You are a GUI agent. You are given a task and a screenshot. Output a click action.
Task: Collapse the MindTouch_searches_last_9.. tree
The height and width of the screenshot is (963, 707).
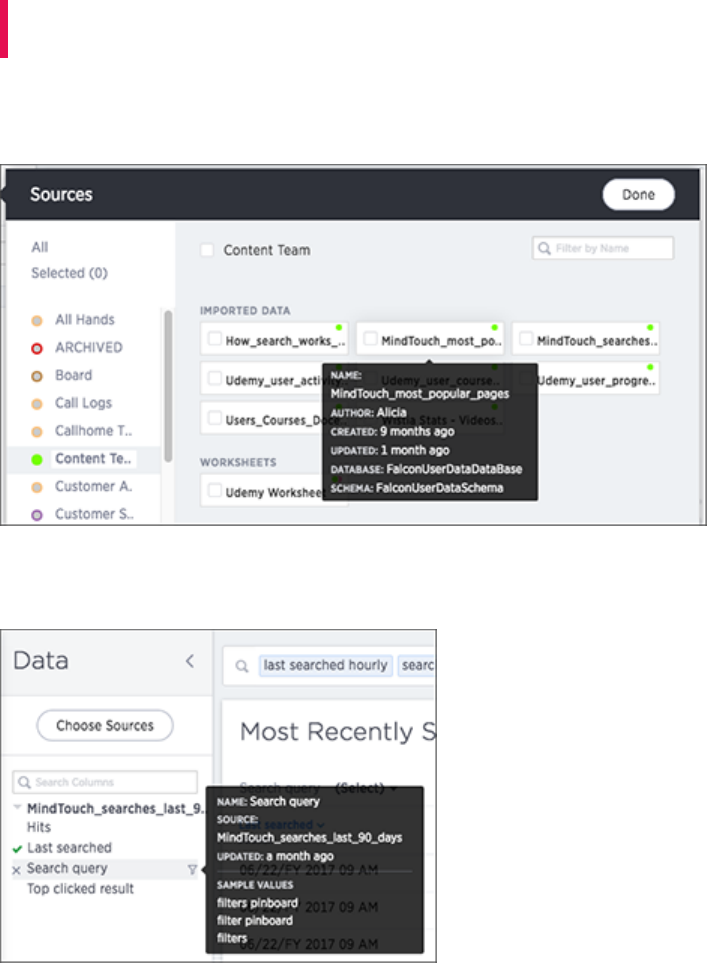pyautogui.click(x=17, y=807)
